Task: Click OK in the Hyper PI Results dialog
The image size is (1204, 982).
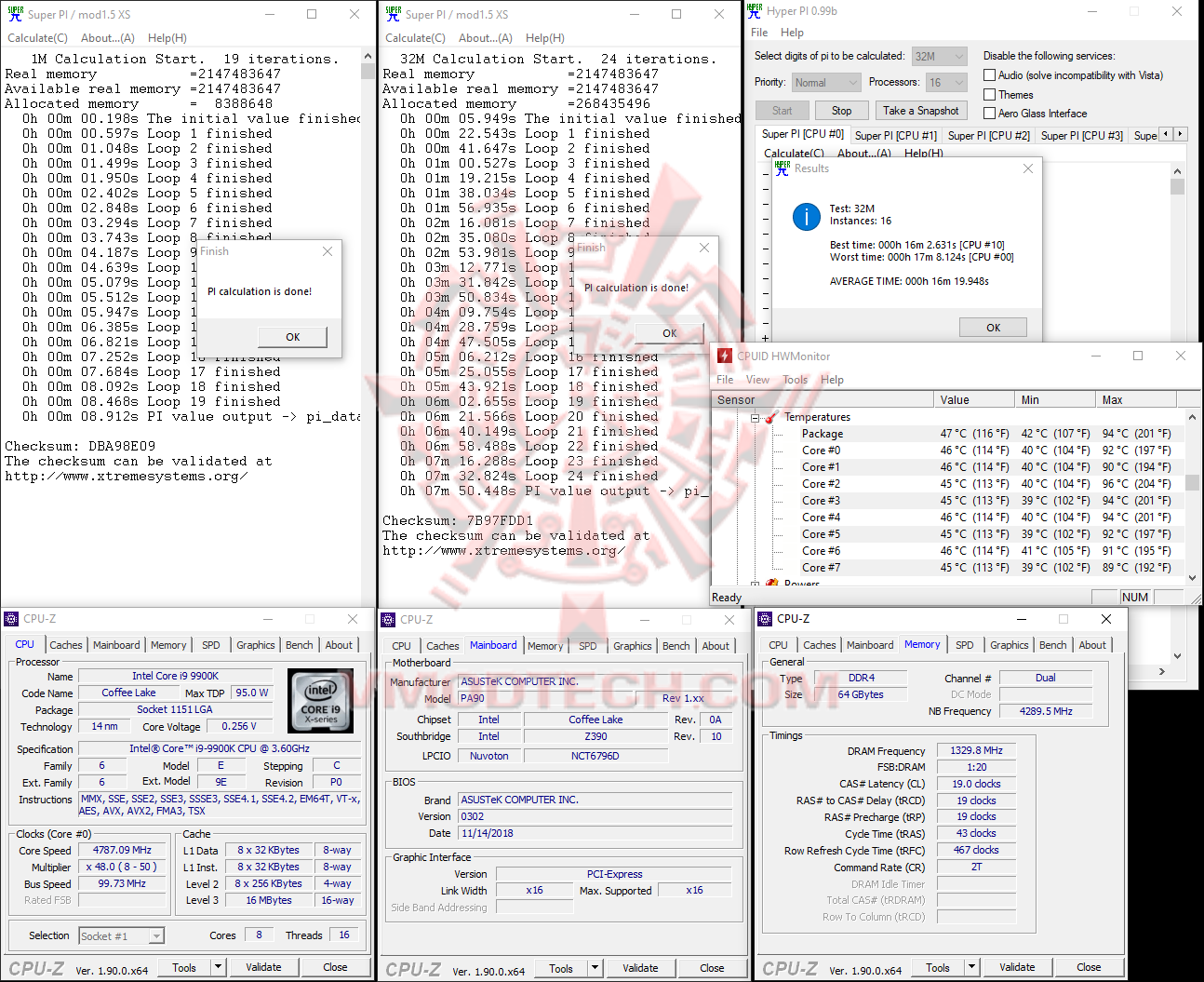Action: [993, 328]
